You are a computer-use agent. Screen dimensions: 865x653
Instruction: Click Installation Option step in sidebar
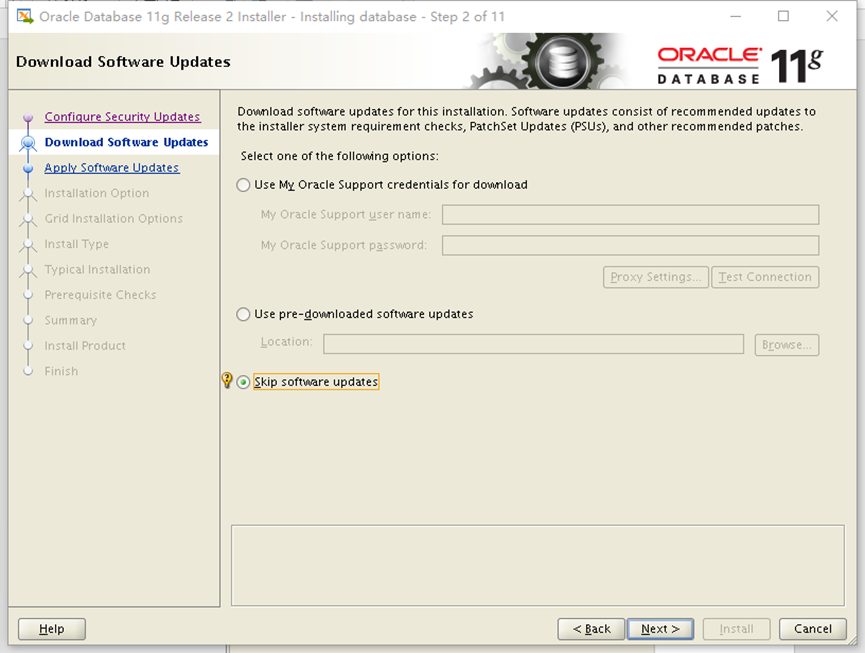coord(97,193)
